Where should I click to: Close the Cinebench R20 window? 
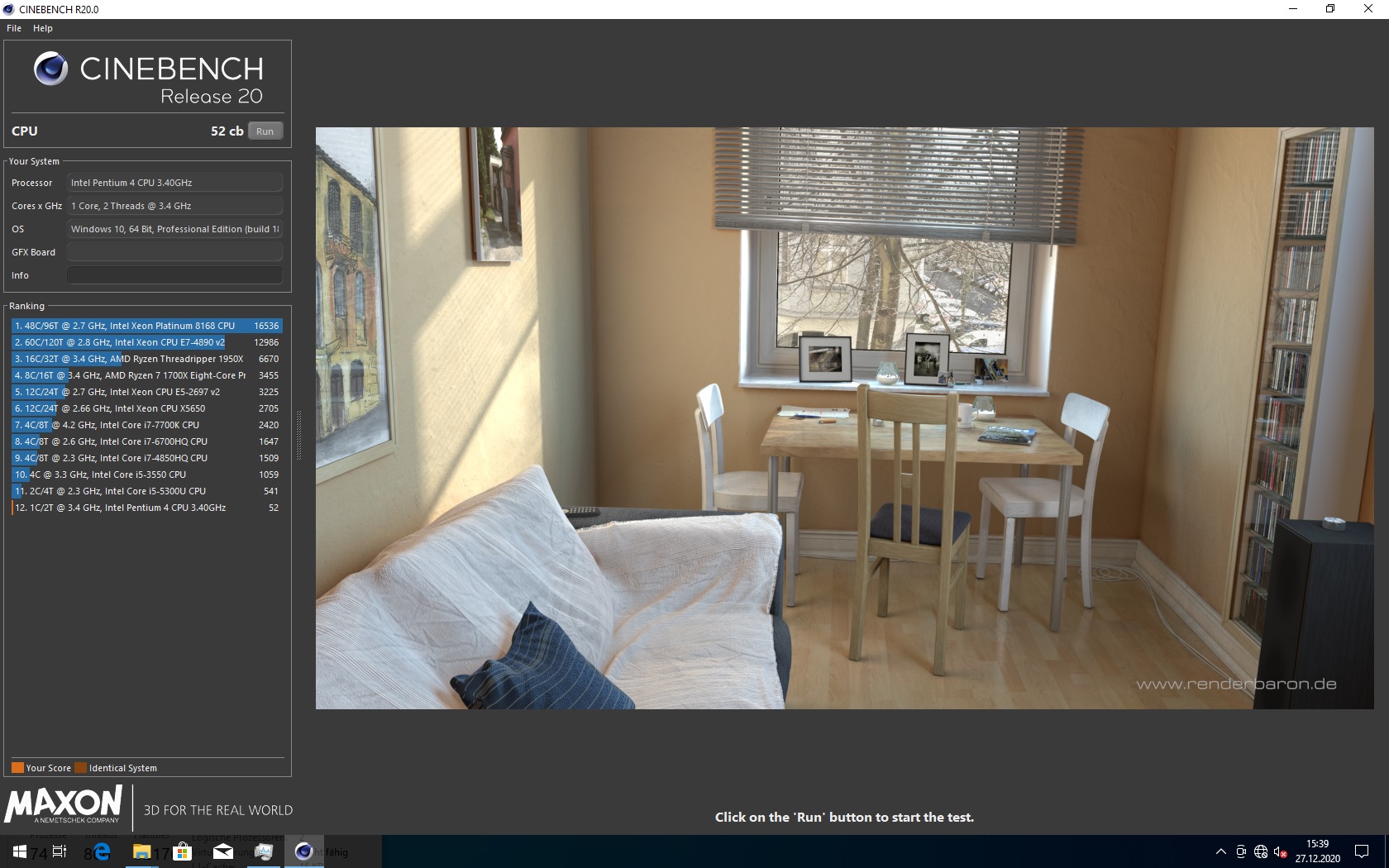pos(1368,9)
